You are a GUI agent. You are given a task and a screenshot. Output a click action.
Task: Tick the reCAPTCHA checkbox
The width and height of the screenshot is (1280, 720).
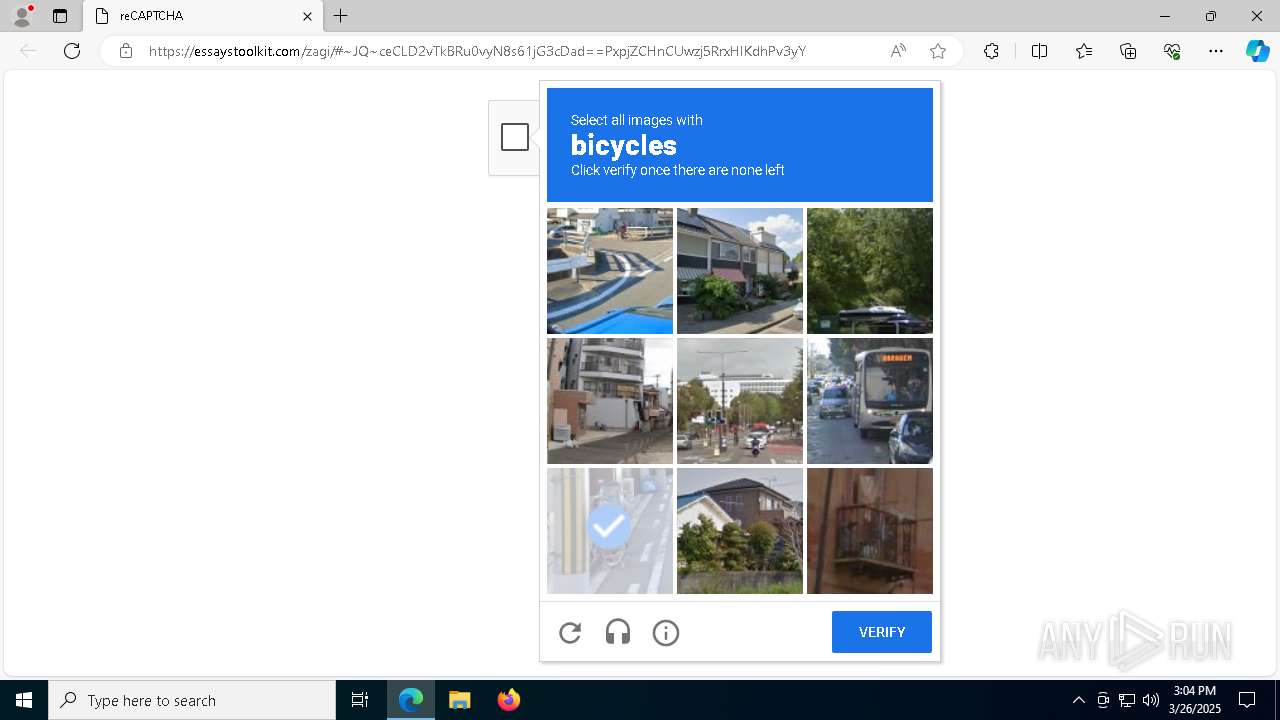click(515, 137)
